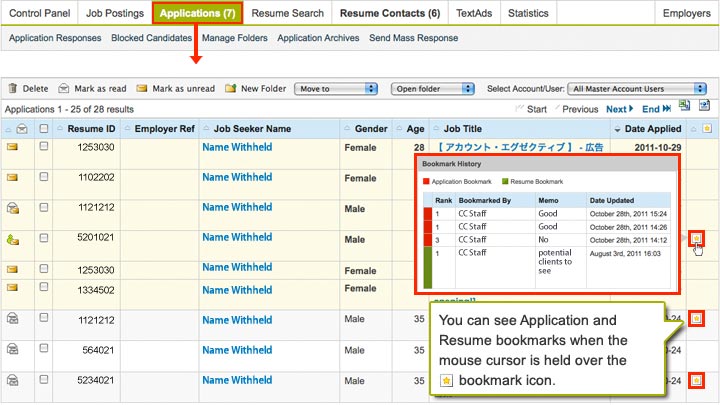Open the Move to dropdown
This screenshot has height=405, width=720.
[336, 89]
